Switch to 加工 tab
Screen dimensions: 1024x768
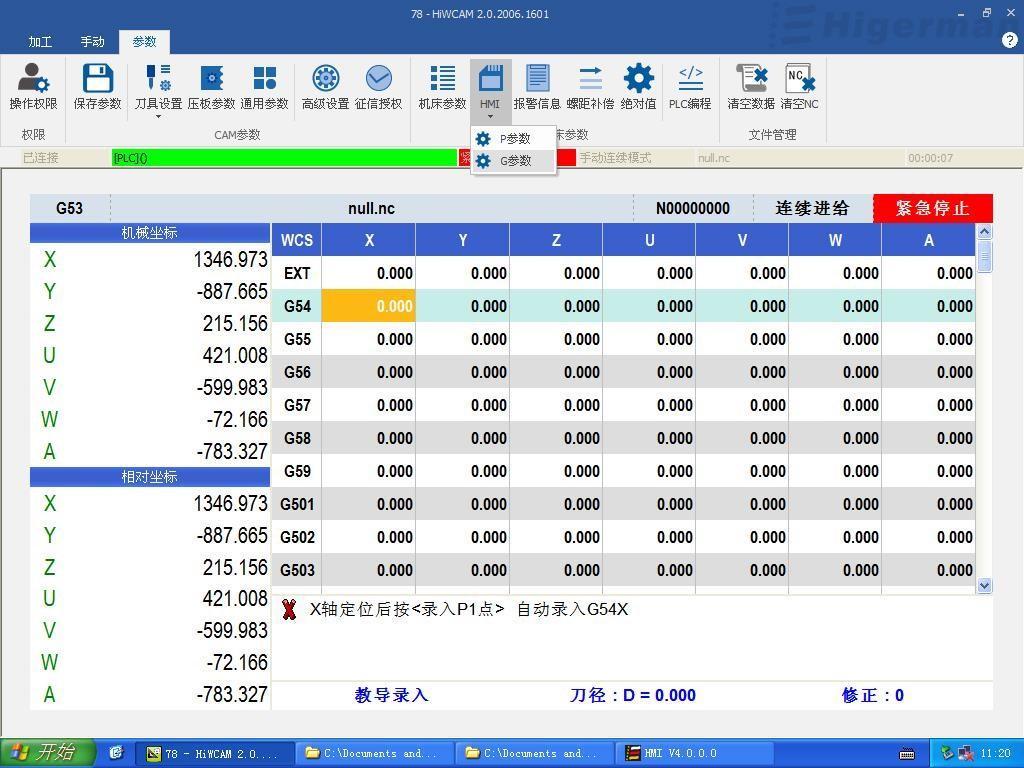[40, 42]
